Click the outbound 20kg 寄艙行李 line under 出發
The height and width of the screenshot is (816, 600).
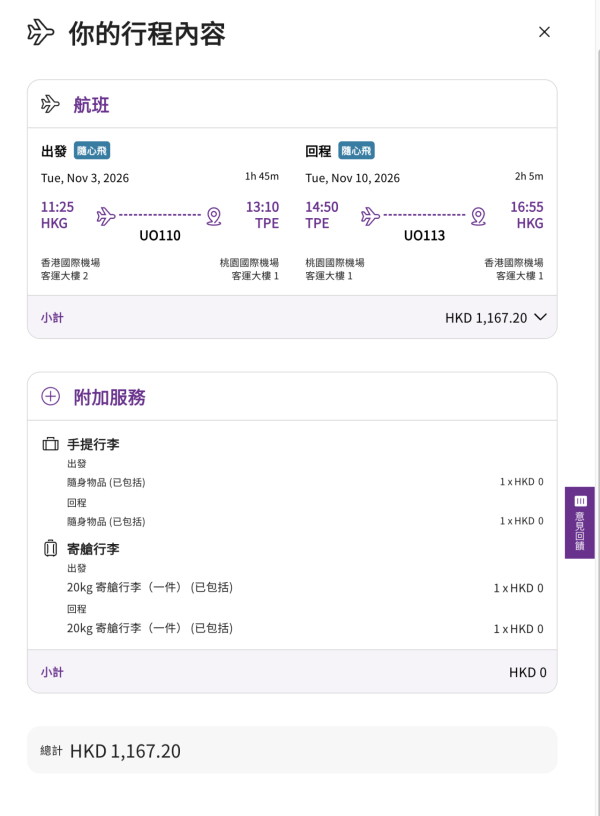[305, 588]
